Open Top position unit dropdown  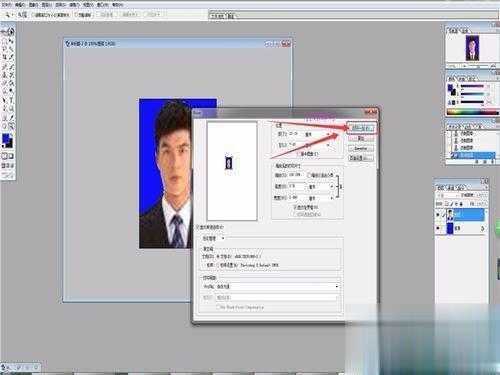tap(318, 134)
